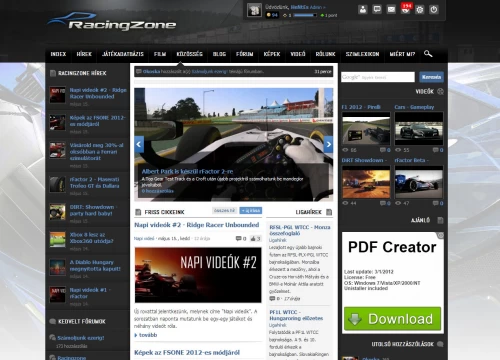Open the MIÉRT MI? menu item
Viewport: 500px width, 360px height.
(402, 54)
